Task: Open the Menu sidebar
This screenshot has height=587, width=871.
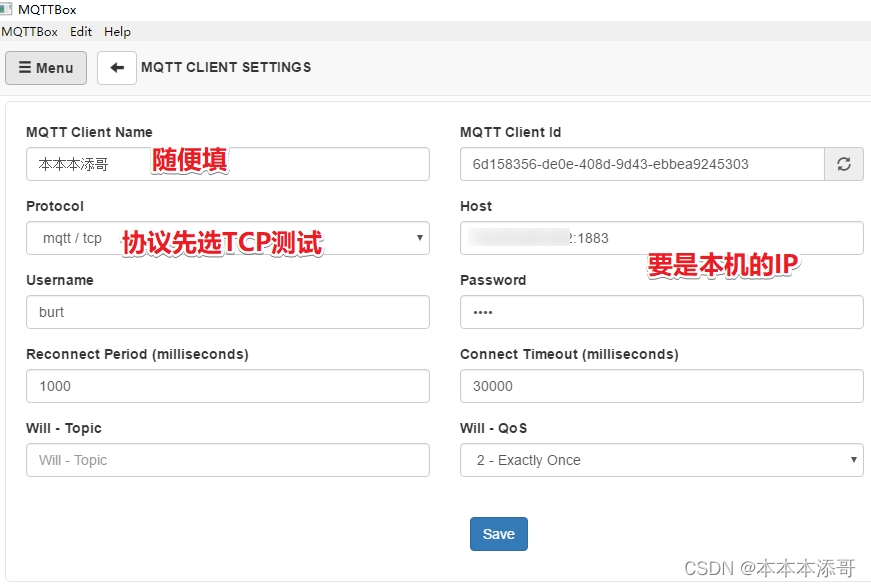Action: coord(45,68)
